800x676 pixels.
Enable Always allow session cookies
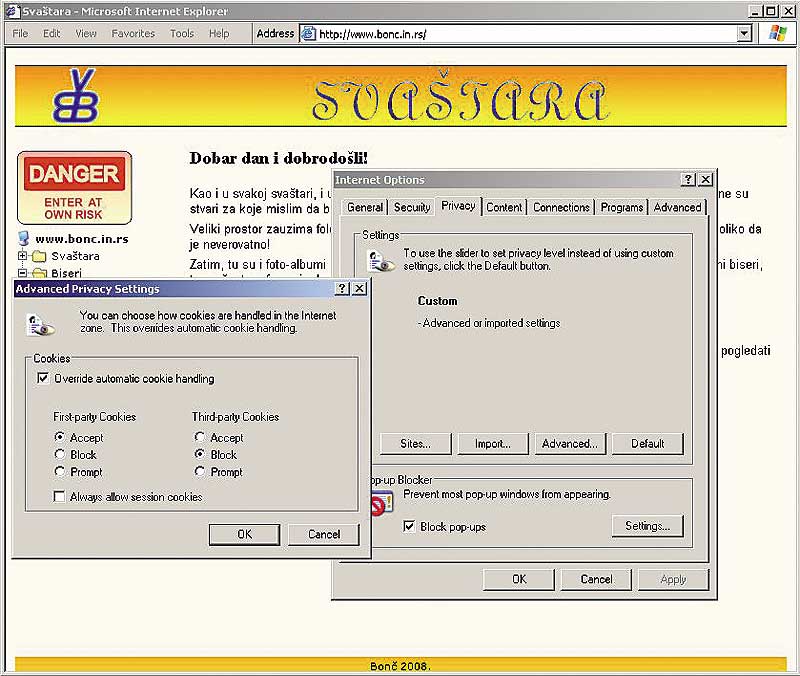click(x=59, y=496)
